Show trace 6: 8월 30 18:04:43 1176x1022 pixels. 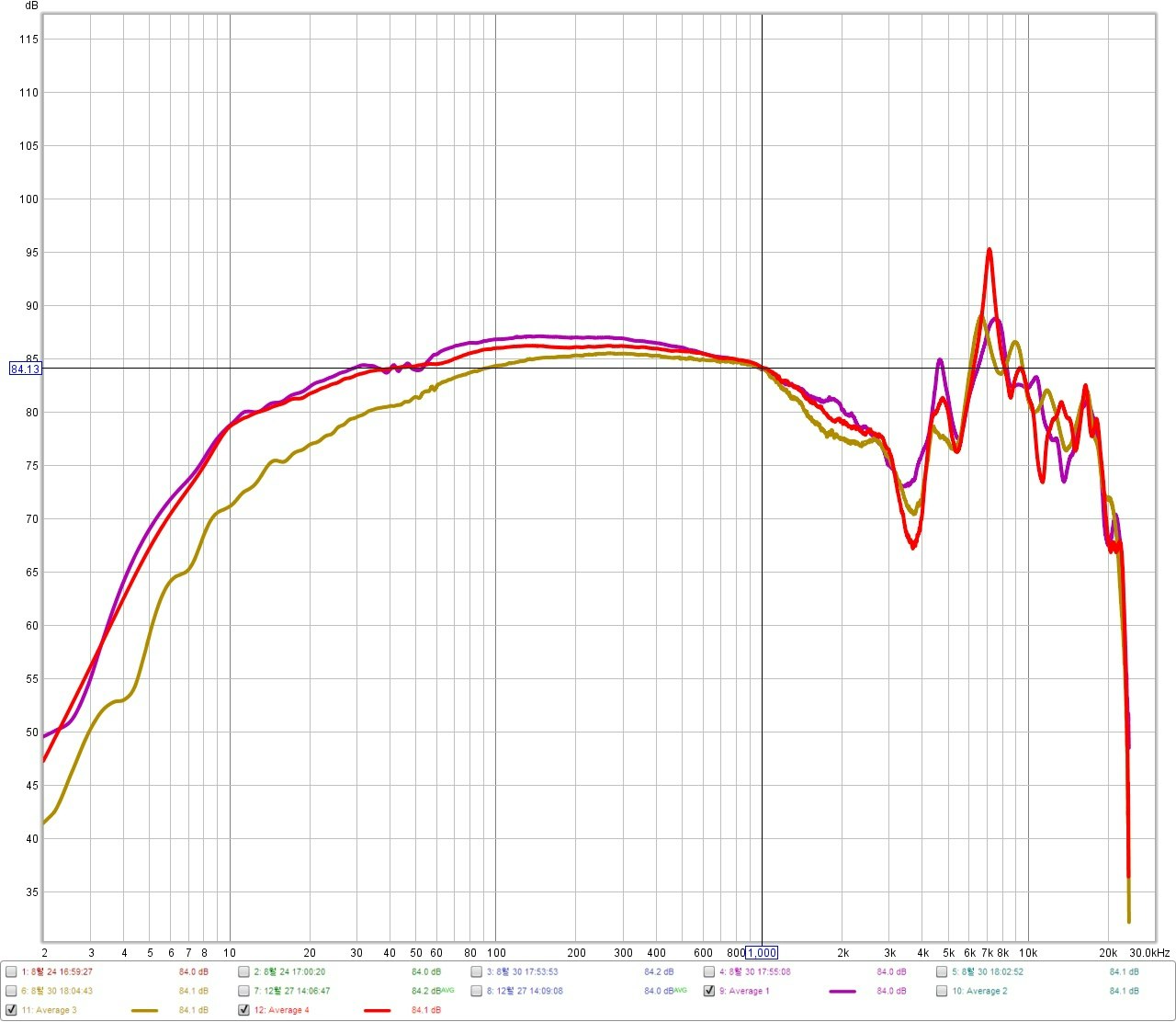(11, 991)
